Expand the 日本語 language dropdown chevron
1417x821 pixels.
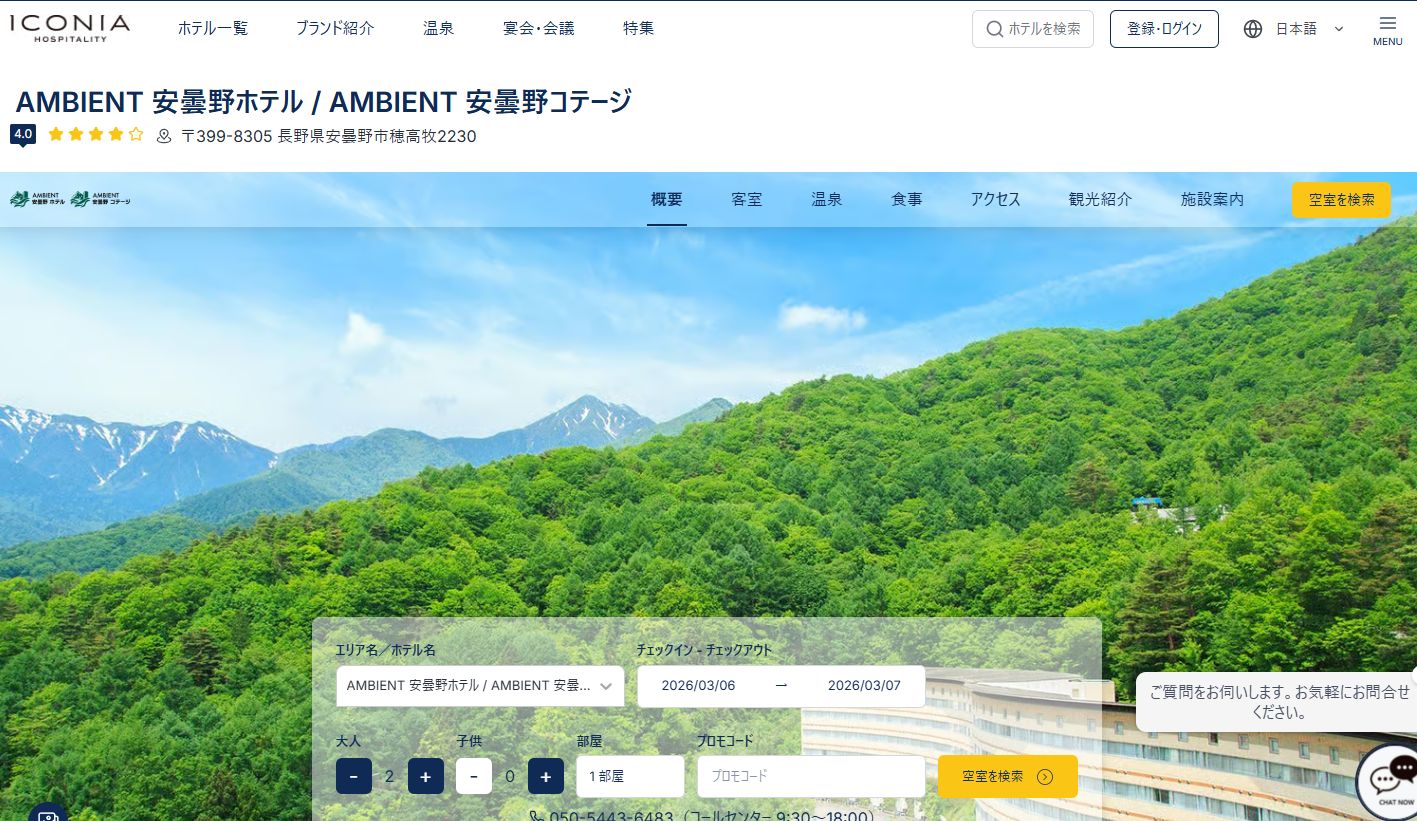coord(1338,29)
